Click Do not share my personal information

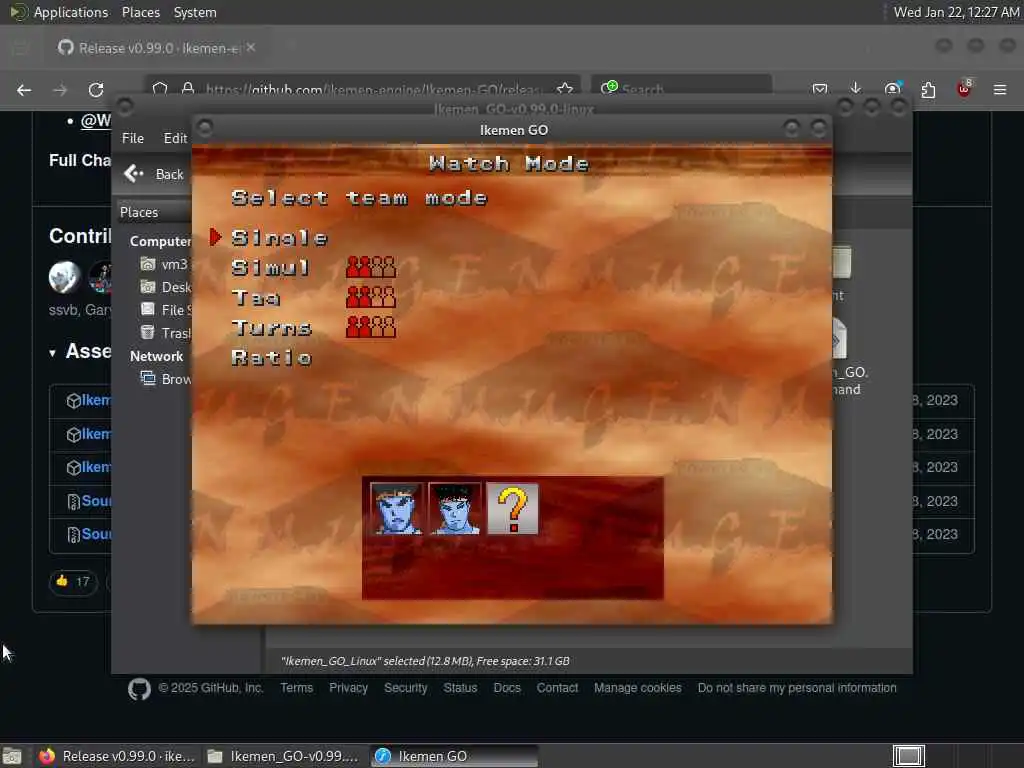[797, 688]
